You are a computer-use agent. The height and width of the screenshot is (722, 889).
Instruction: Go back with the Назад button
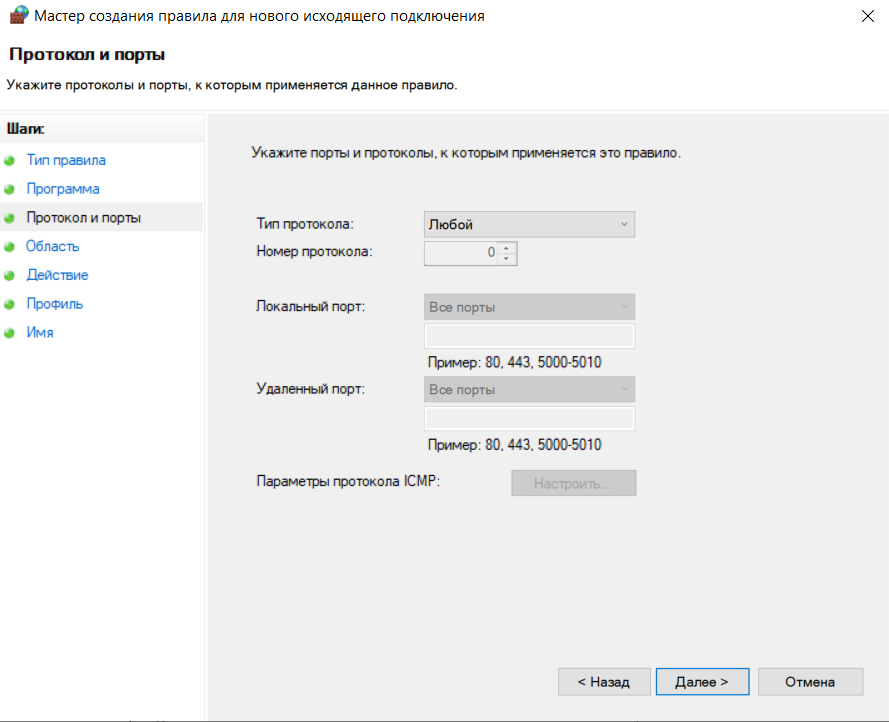coord(604,682)
